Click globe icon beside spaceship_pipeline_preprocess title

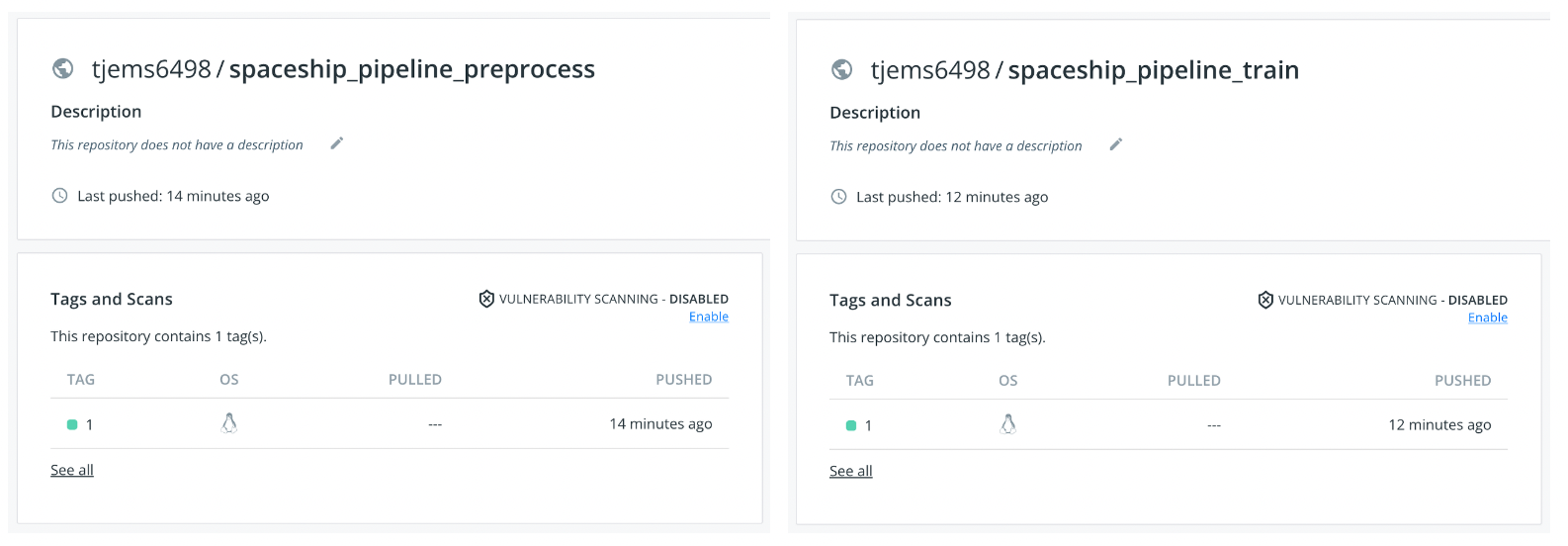pyautogui.click(x=62, y=68)
